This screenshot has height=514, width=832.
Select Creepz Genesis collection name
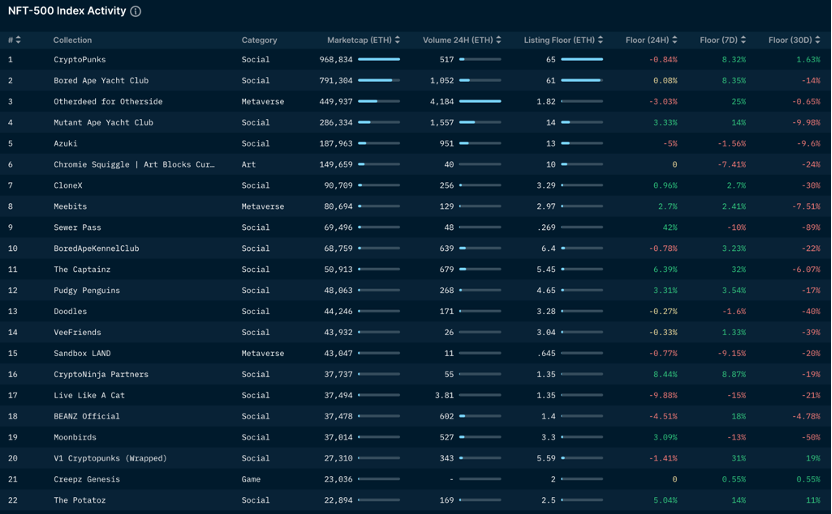point(86,479)
